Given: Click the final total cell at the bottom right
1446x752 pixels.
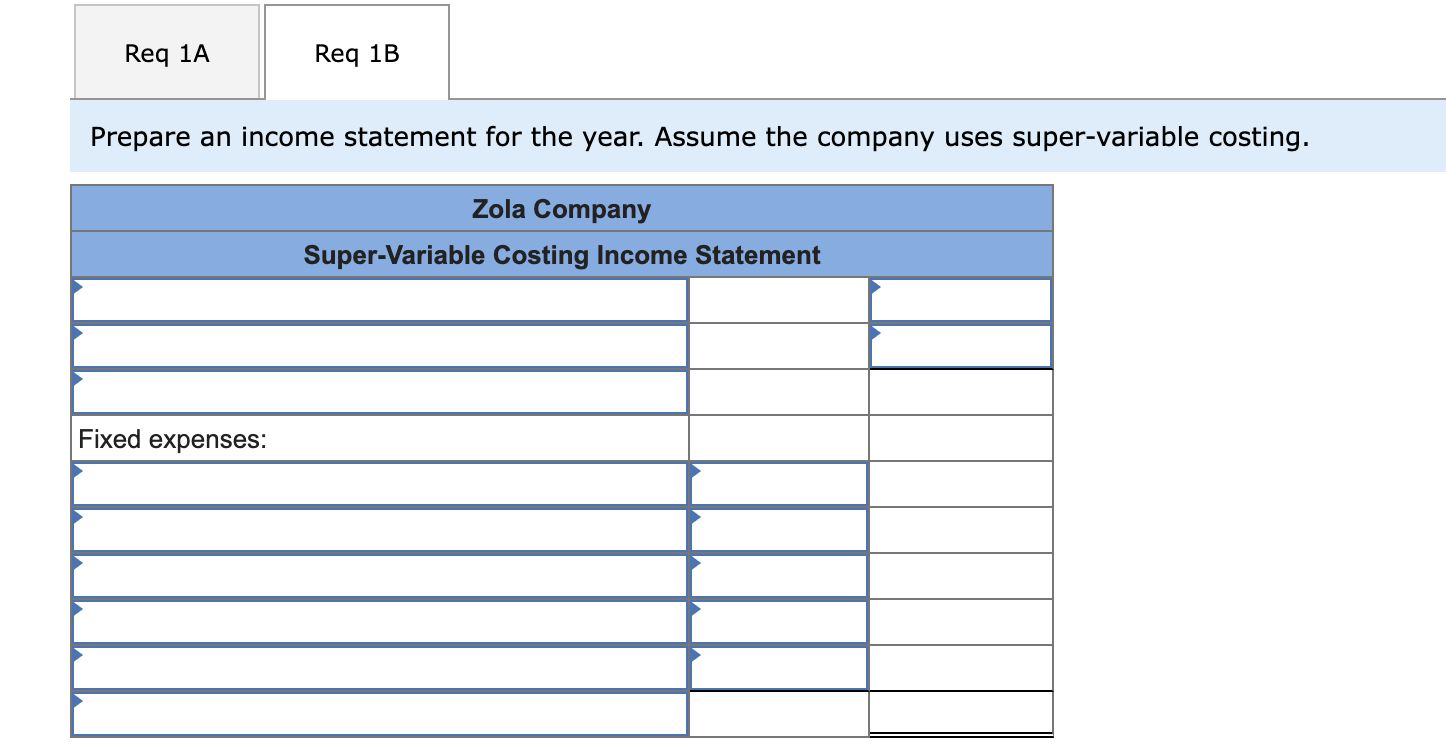Looking at the screenshot, I should 960,713.
